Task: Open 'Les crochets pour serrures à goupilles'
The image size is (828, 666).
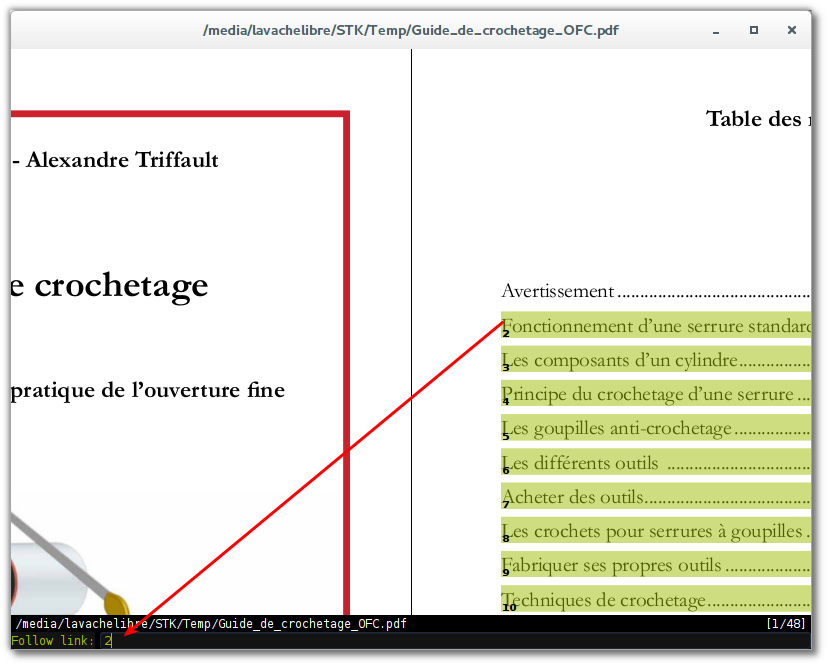Action: coord(656,530)
